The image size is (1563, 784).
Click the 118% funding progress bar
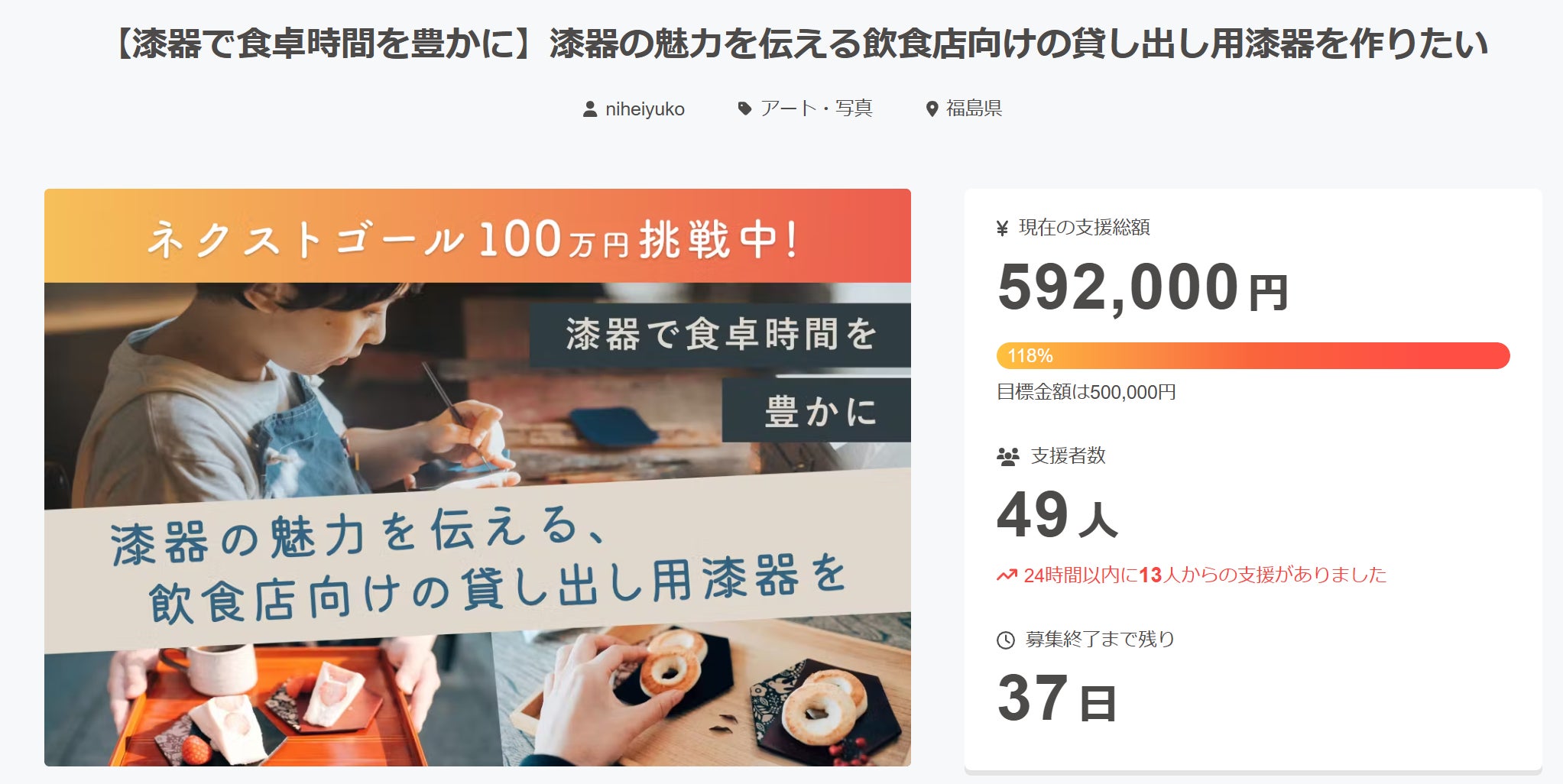pos(1253,356)
